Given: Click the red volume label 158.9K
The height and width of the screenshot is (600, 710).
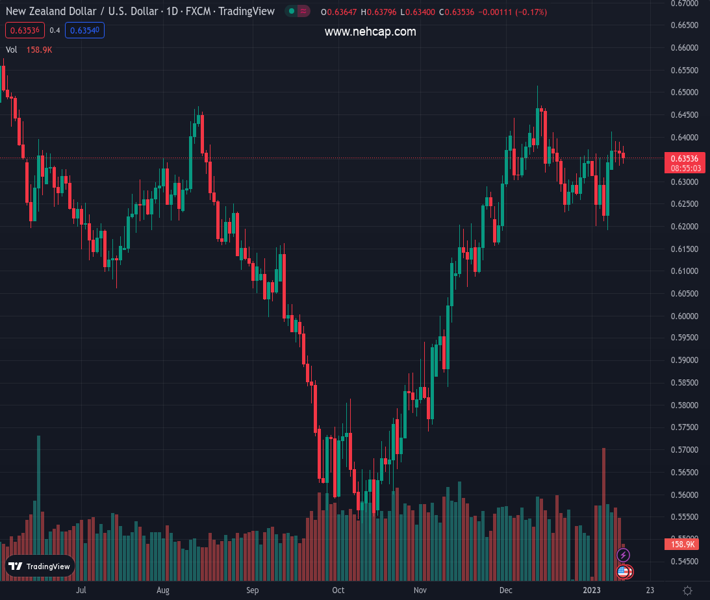Looking at the screenshot, I should pyautogui.click(x=685, y=544).
